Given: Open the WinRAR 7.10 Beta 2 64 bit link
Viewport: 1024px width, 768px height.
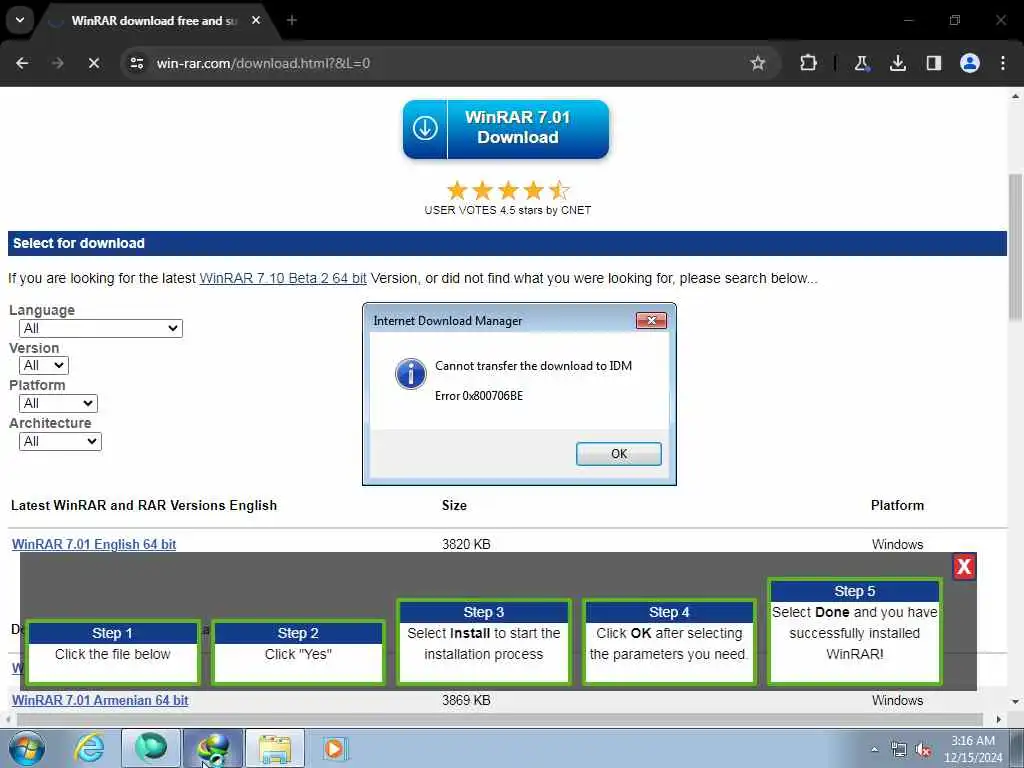Looking at the screenshot, I should tap(283, 278).
